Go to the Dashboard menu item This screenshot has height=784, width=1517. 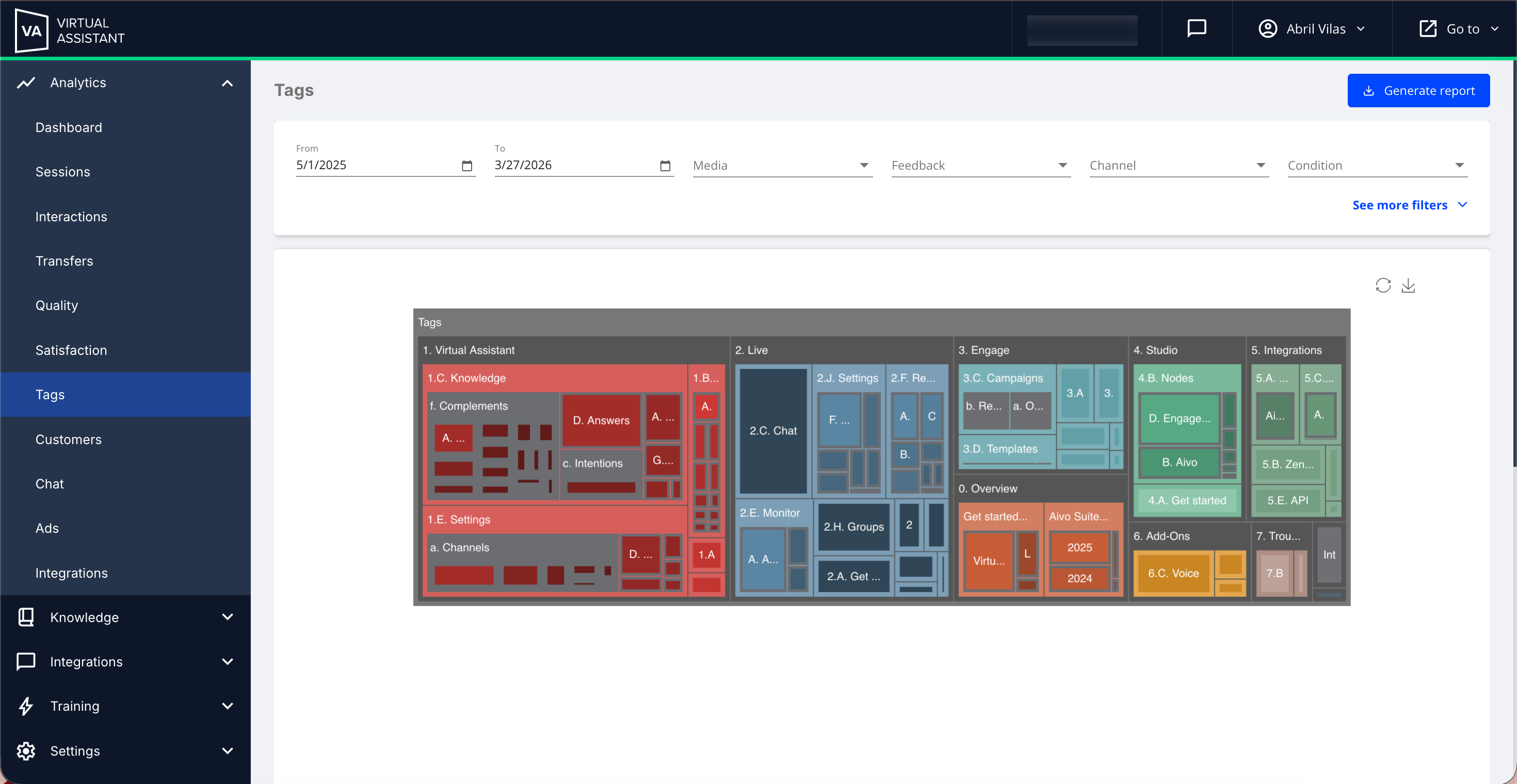[x=69, y=128]
